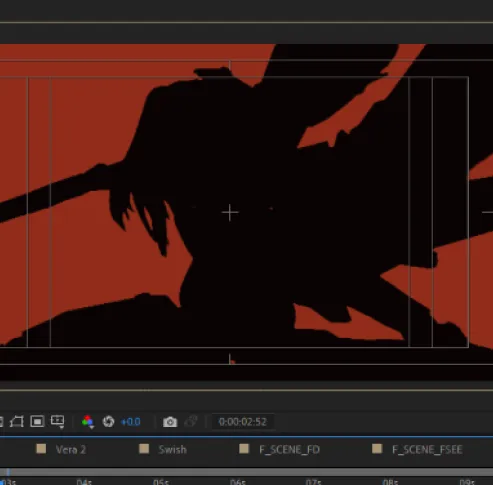Click the Reset Exposure icon
The width and height of the screenshot is (493, 485).
pos(108,422)
